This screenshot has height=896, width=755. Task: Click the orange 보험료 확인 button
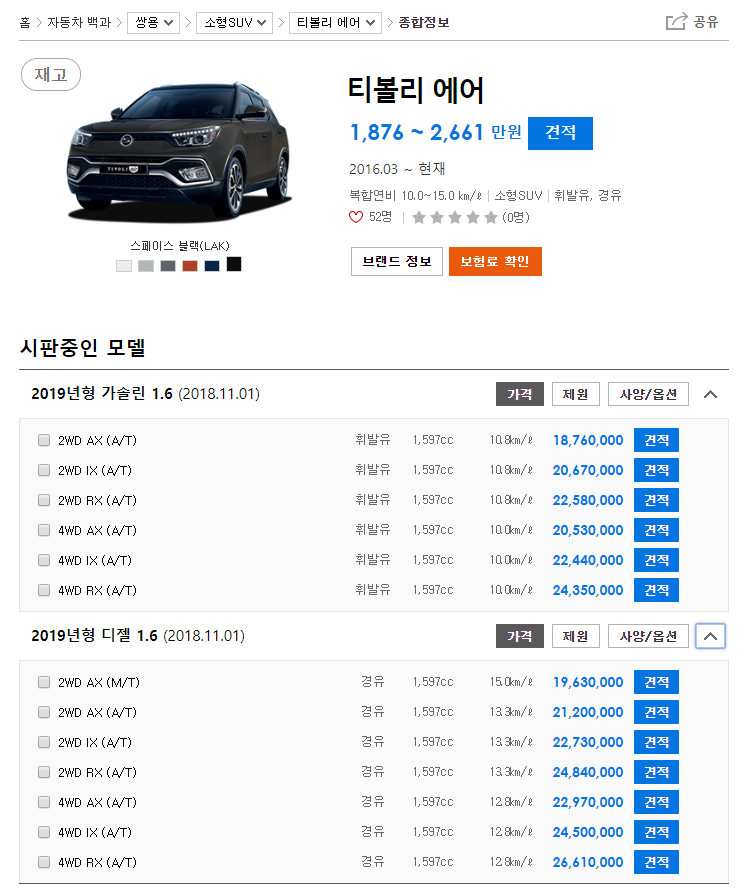coord(495,262)
